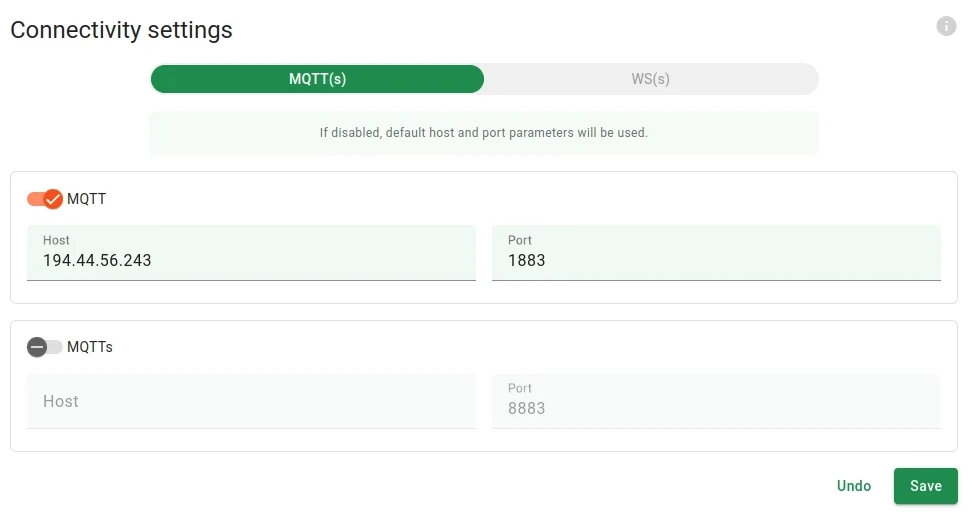Screen dimensions: 972x515
Task: Click the MQTTs Port field showing 8883
Action: (x=716, y=401)
